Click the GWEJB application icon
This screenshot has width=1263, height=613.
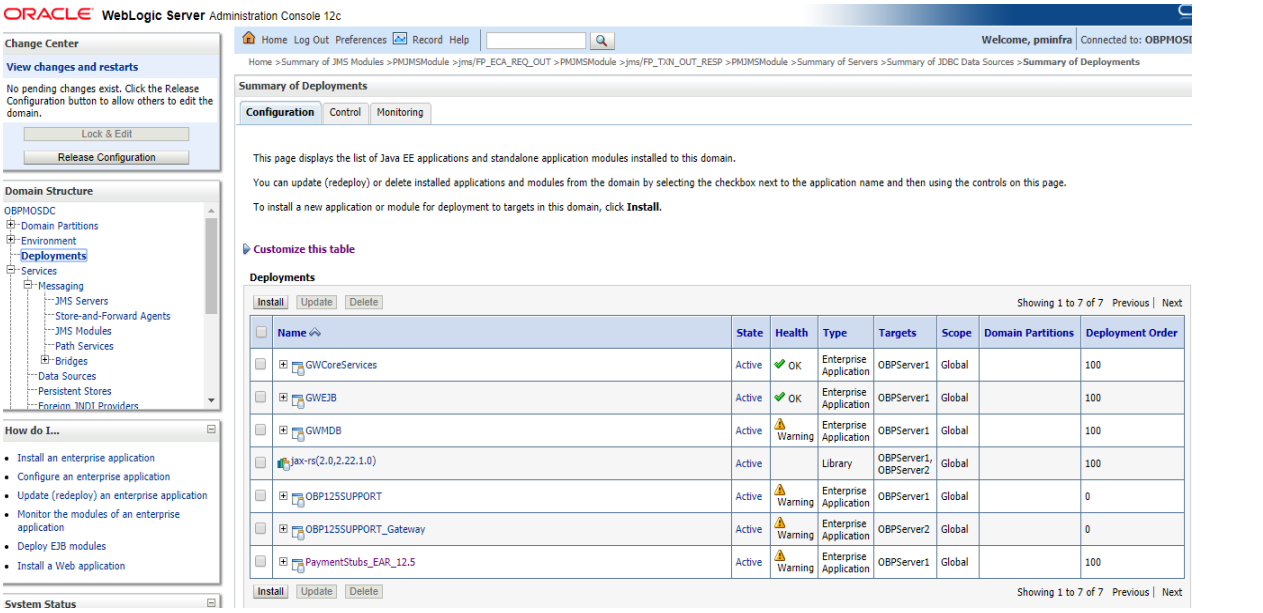[298, 399]
